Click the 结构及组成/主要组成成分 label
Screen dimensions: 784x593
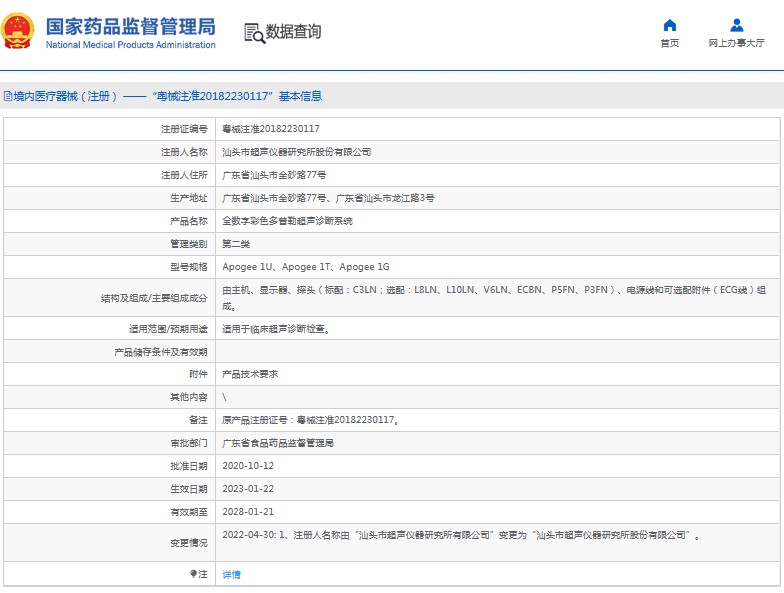tap(154, 298)
